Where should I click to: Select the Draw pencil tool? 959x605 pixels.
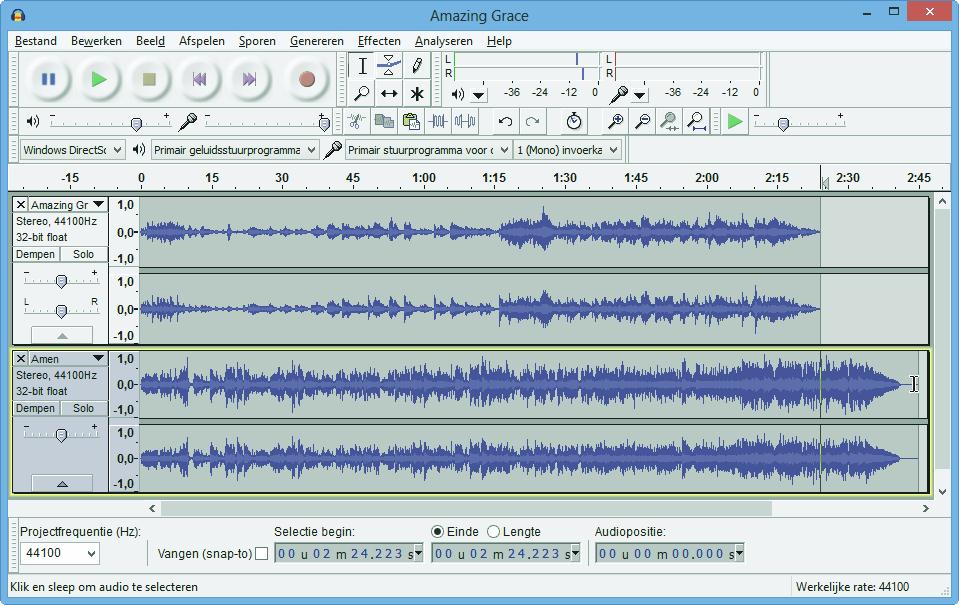tap(416, 66)
